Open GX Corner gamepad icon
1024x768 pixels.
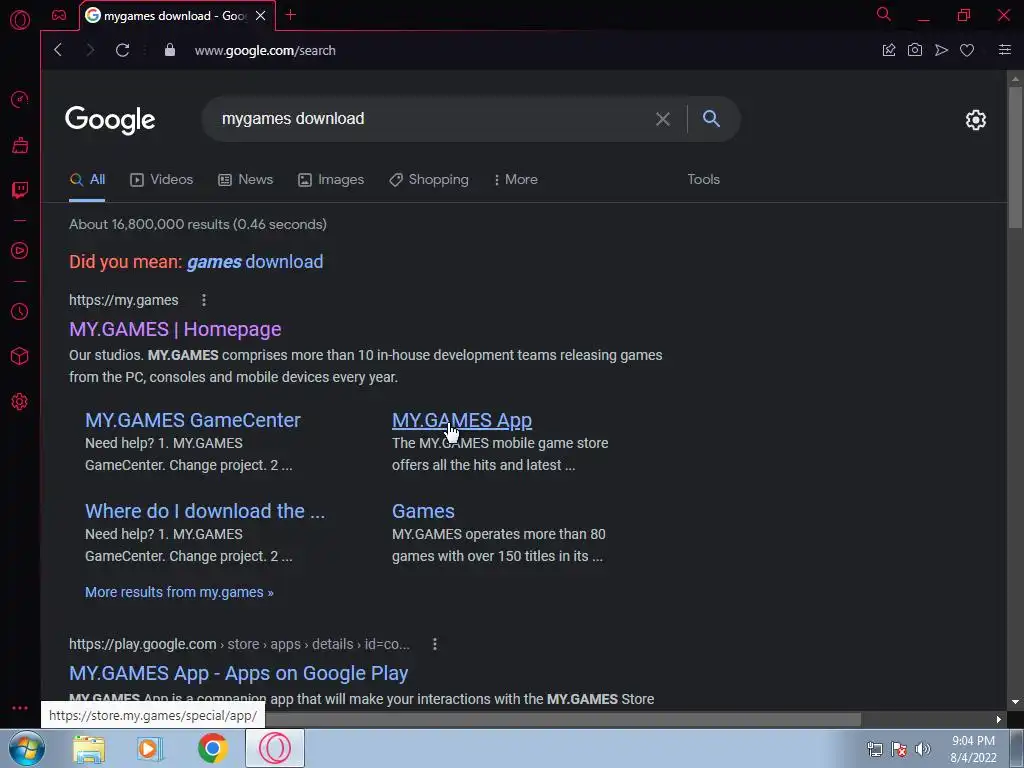coord(59,15)
